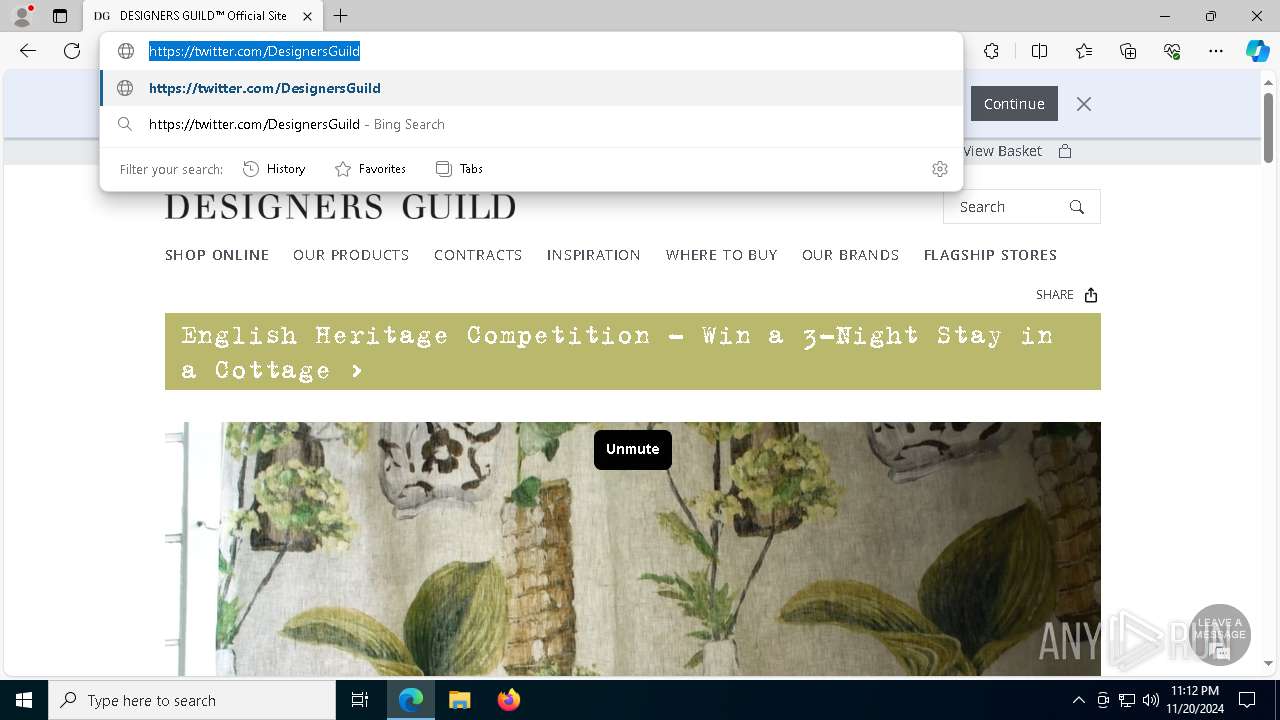Show hidden system tray icons
The height and width of the screenshot is (720, 1280).
pos(1078,700)
